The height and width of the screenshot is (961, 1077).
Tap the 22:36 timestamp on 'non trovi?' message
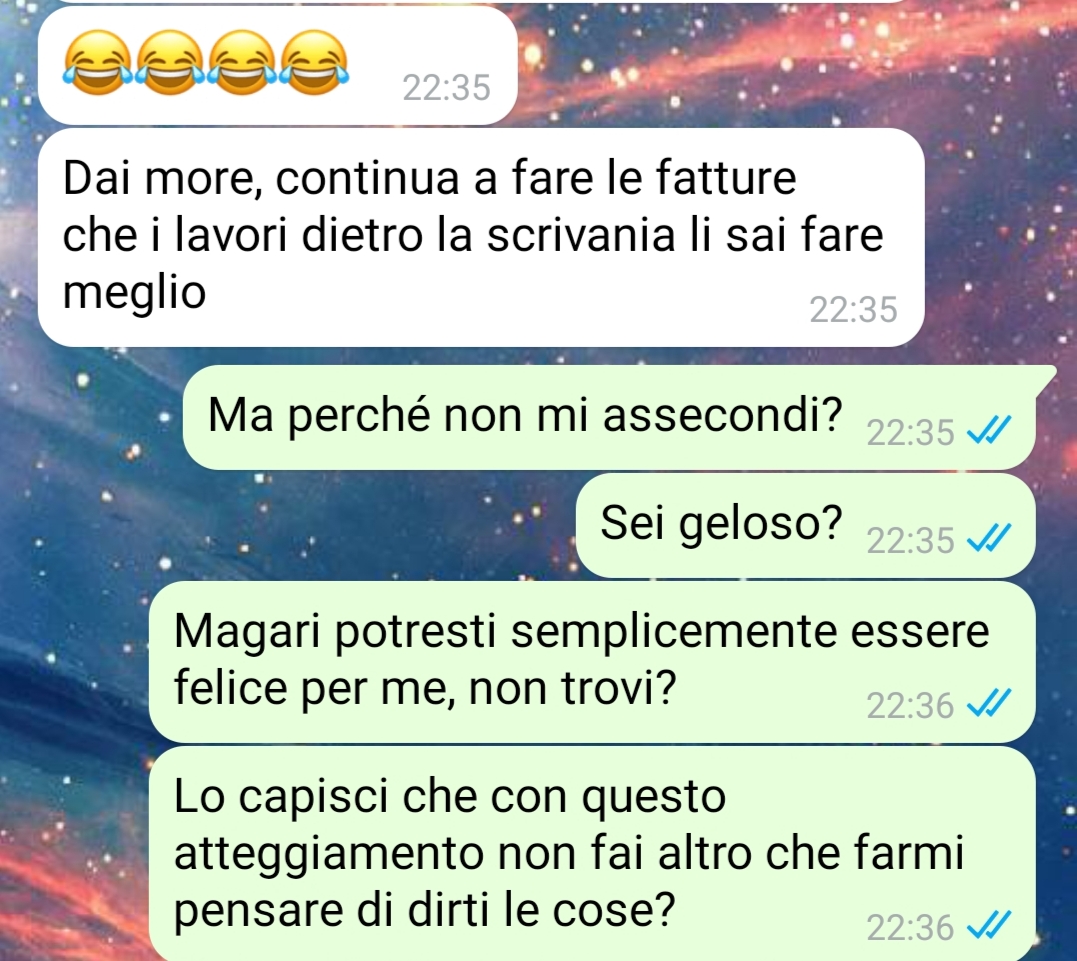click(910, 705)
